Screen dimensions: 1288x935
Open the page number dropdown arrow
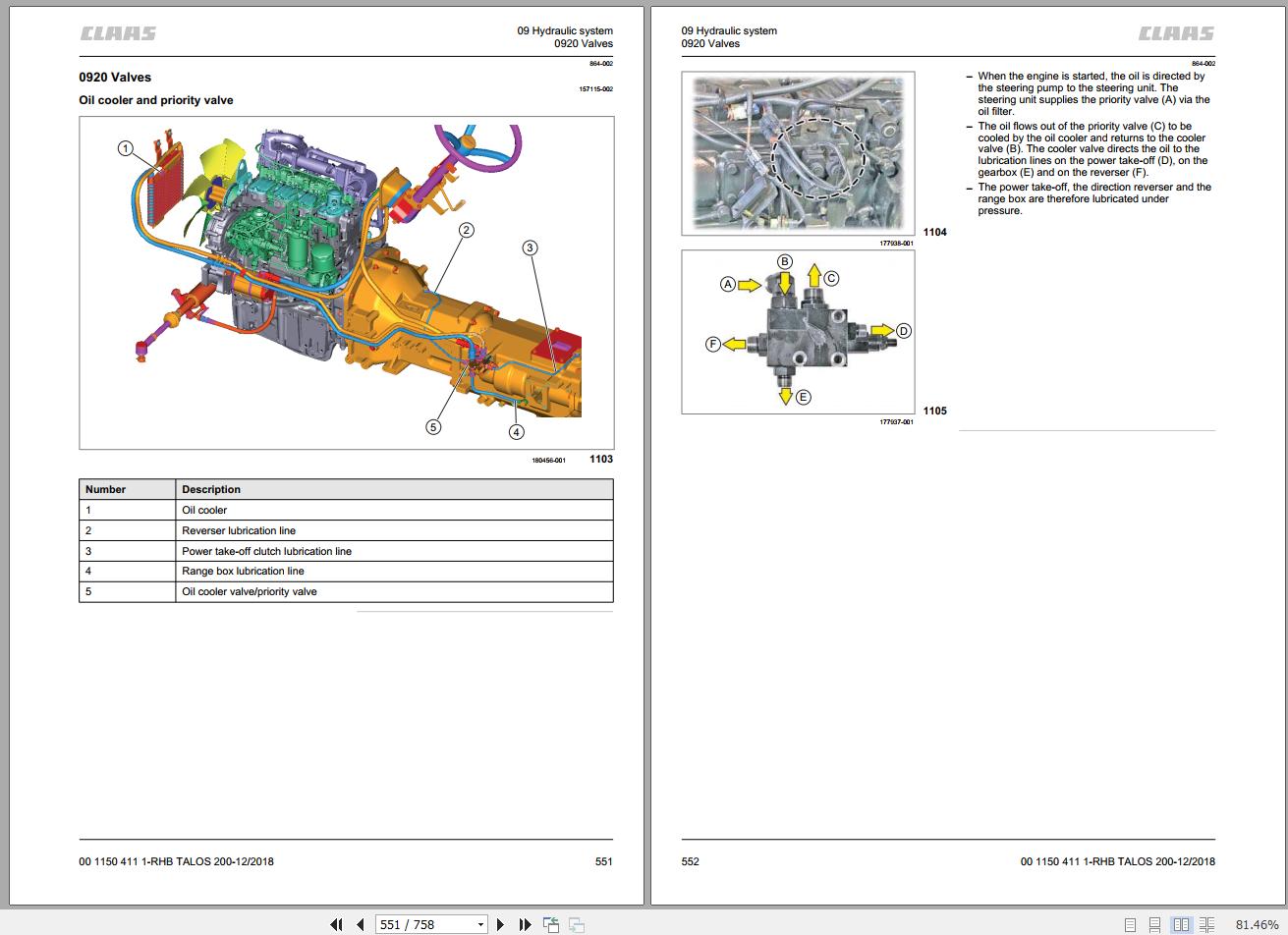480,924
